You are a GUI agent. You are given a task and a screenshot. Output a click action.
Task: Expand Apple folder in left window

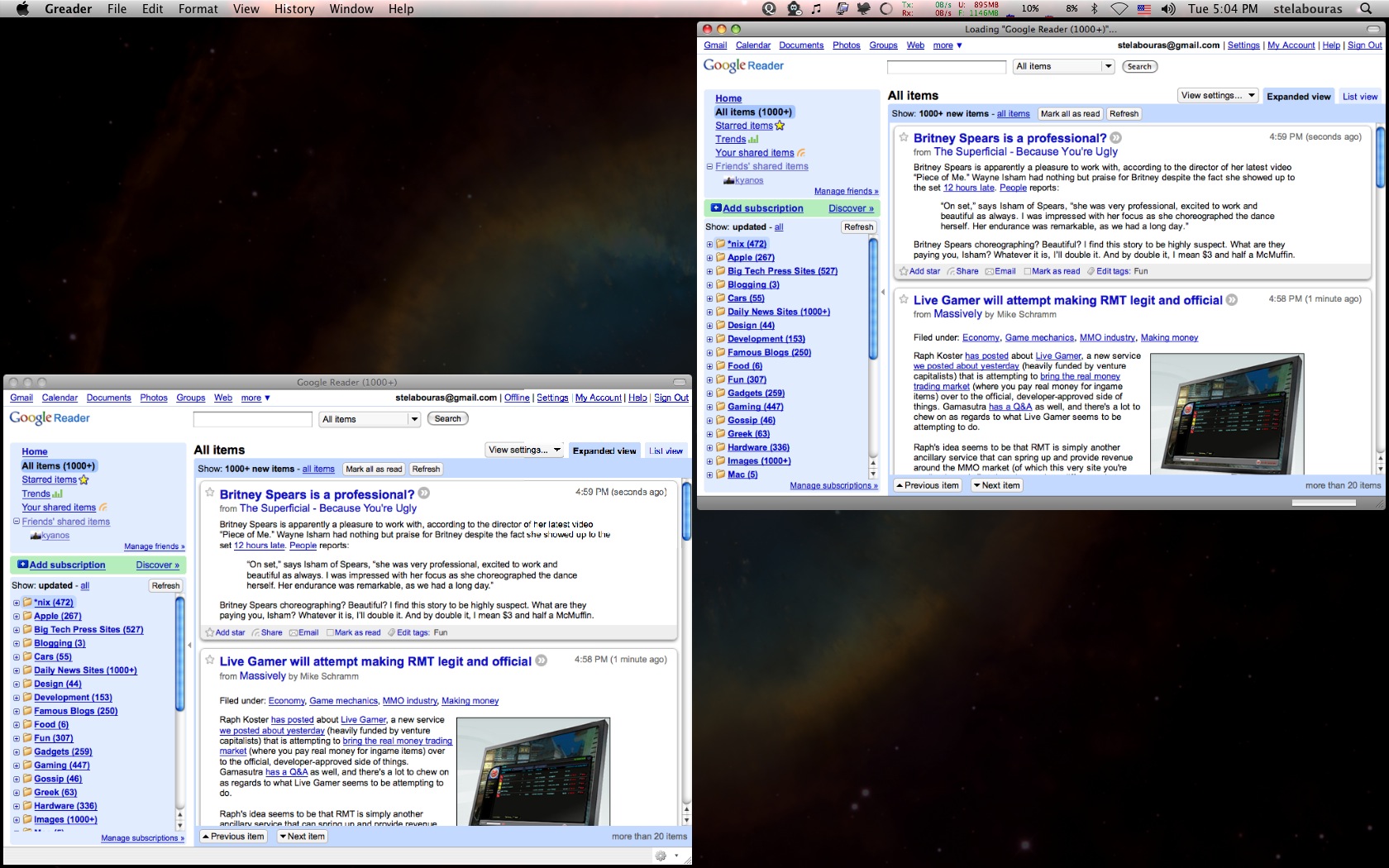[16, 616]
